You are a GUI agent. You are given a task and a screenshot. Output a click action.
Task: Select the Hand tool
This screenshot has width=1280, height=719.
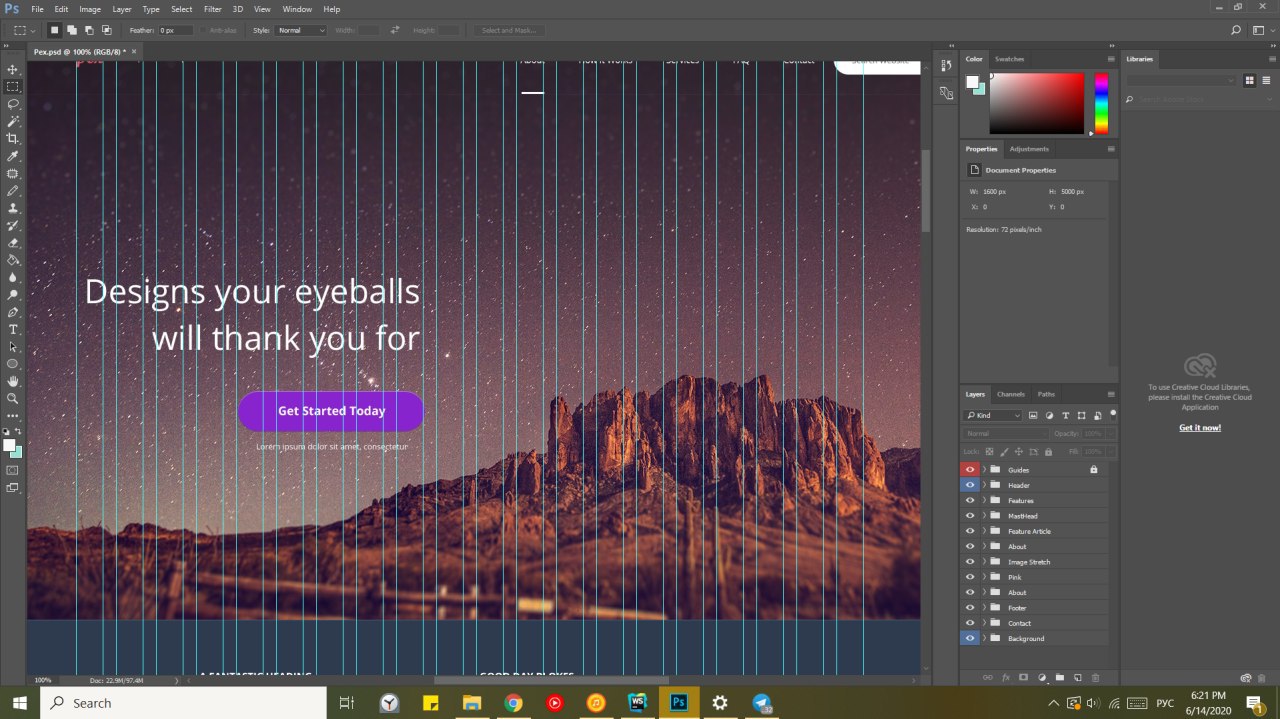pos(13,381)
